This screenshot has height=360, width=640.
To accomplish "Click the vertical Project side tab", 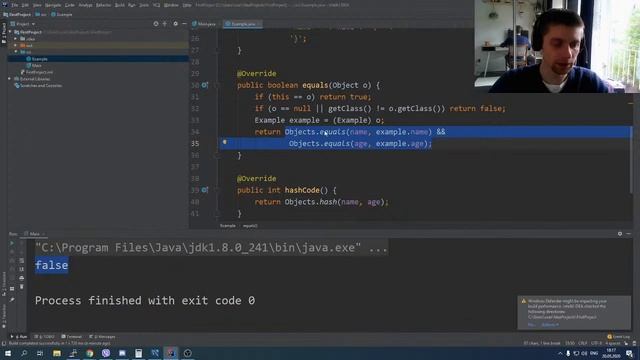I will (4, 33).
